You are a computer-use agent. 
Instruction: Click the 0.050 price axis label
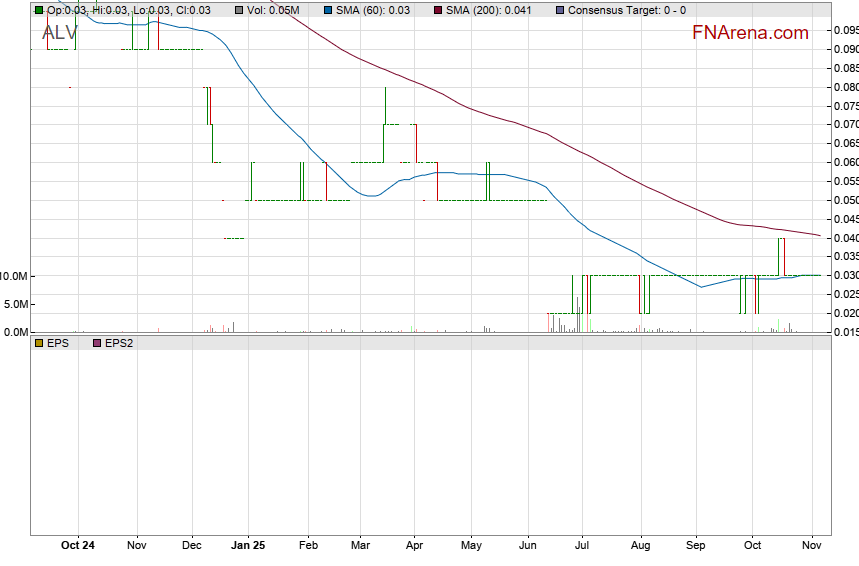[x=845, y=200]
